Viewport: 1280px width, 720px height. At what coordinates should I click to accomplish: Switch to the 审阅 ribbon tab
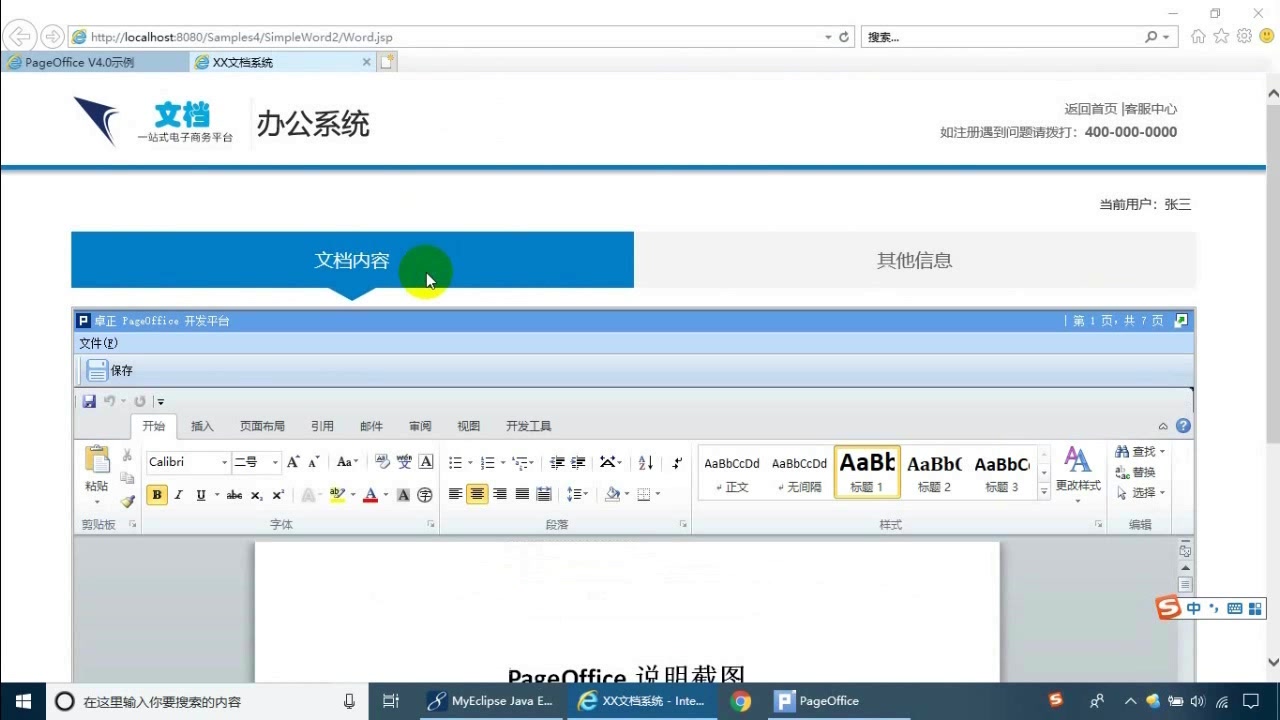pyautogui.click(x=420, y=426)
